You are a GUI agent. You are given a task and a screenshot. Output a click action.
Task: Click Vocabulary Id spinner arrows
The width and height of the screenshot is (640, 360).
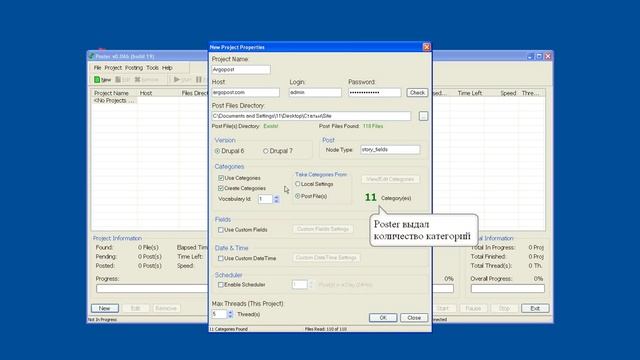(276, 199)
